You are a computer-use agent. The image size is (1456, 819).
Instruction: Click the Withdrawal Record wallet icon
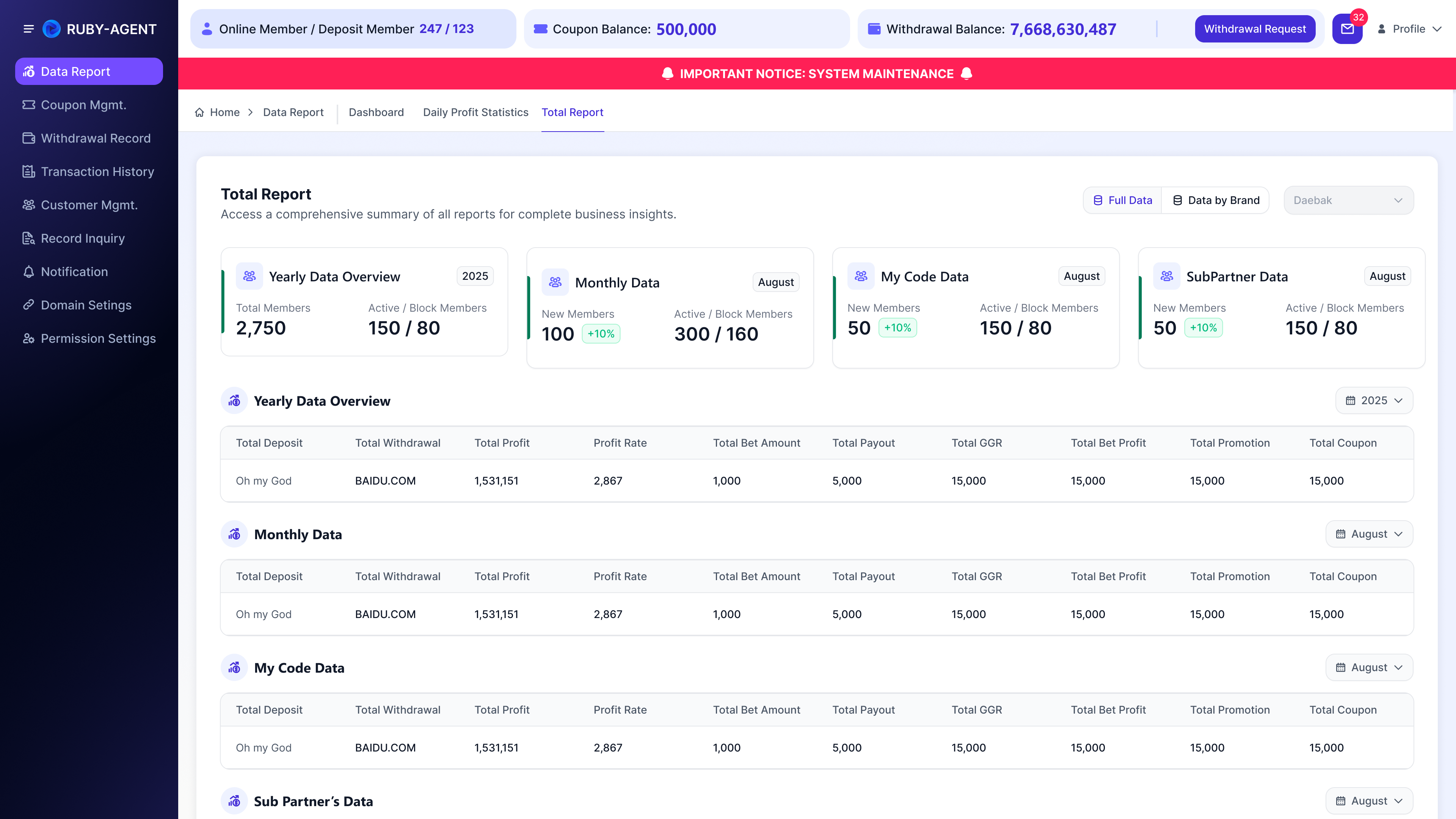[28, 138]
